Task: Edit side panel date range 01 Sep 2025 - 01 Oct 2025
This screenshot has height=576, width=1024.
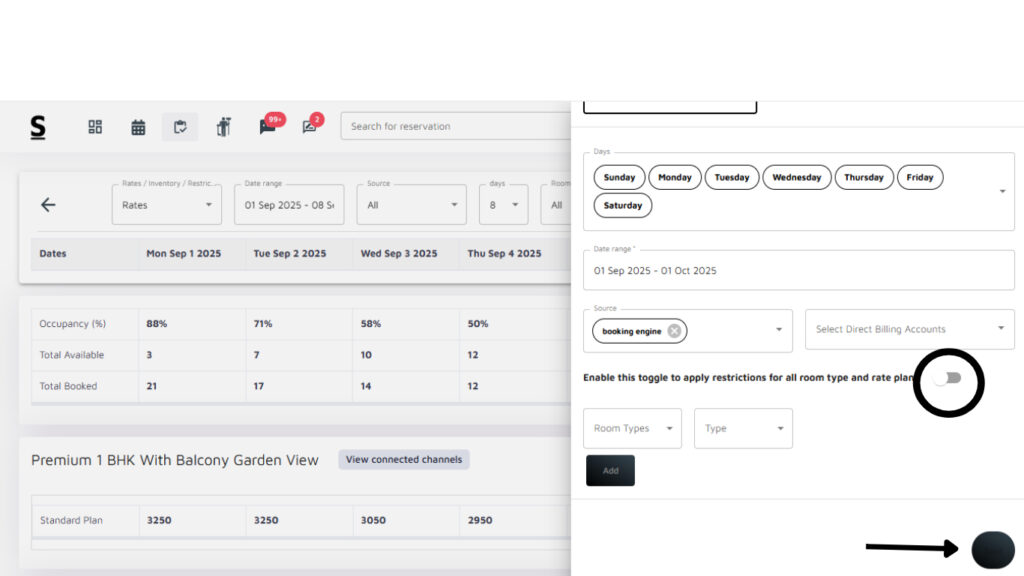Action: pos(799,270)
